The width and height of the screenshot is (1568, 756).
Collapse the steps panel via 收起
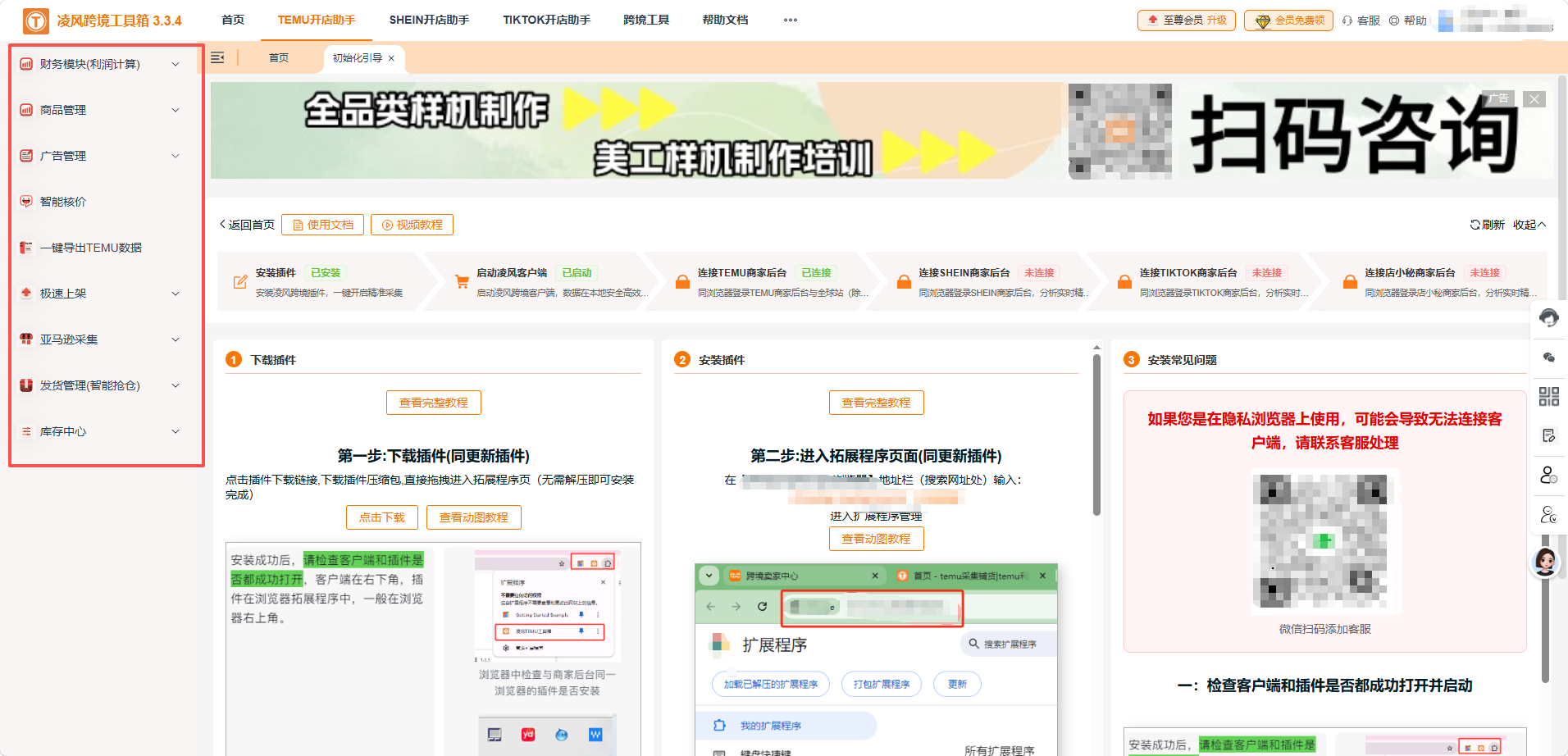(1526, 224)
